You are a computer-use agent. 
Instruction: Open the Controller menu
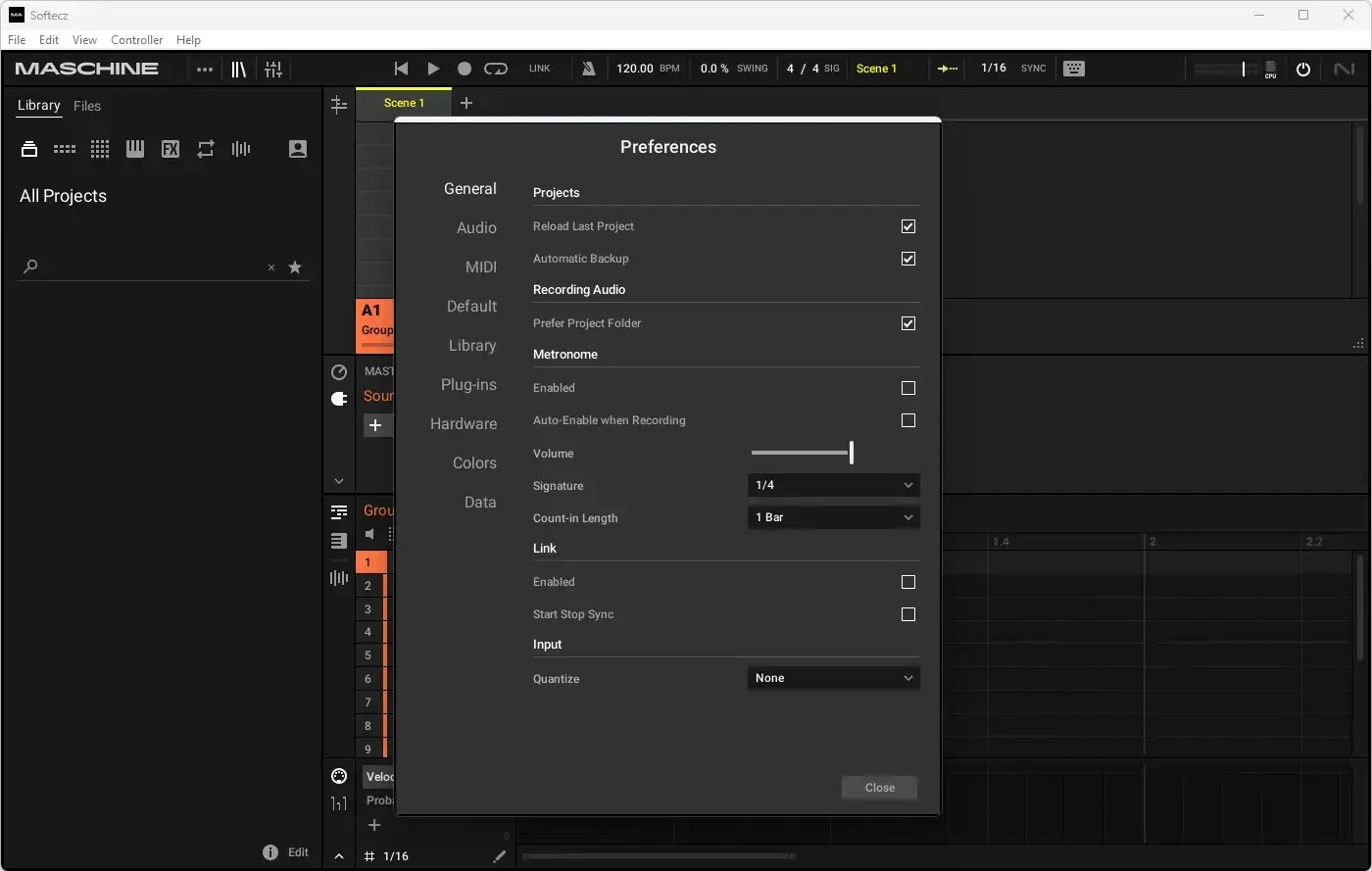137,40
